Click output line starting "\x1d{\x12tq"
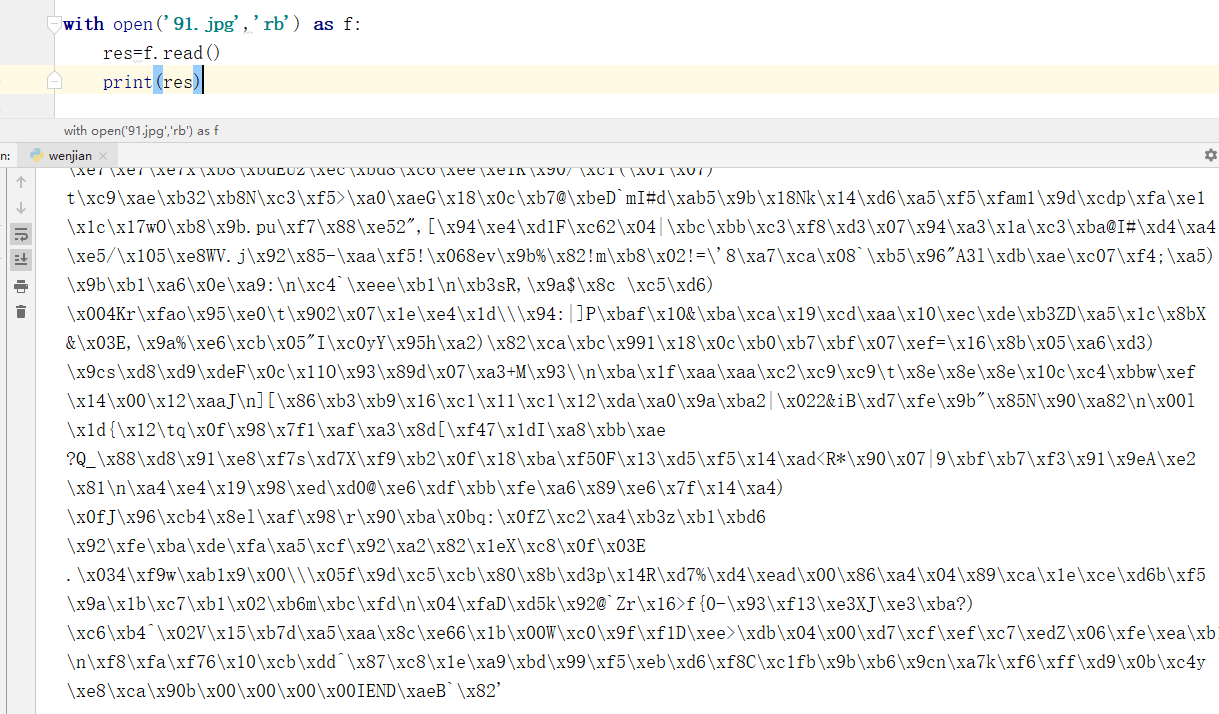This screenshot has height=714, width=1219. [x=366, y=430]
